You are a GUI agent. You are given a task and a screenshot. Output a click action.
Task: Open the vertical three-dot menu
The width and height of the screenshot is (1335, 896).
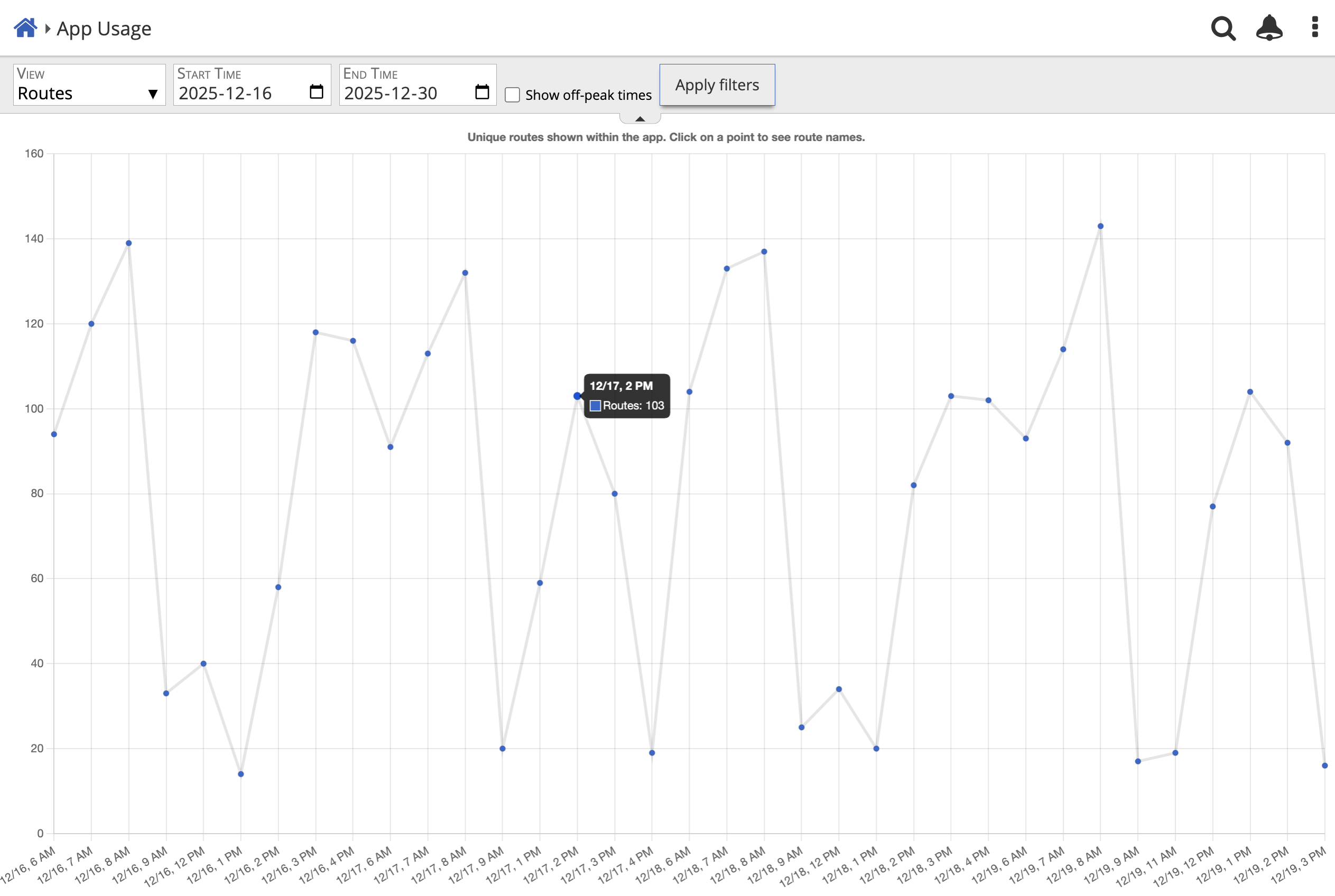tap(1314, 27)
